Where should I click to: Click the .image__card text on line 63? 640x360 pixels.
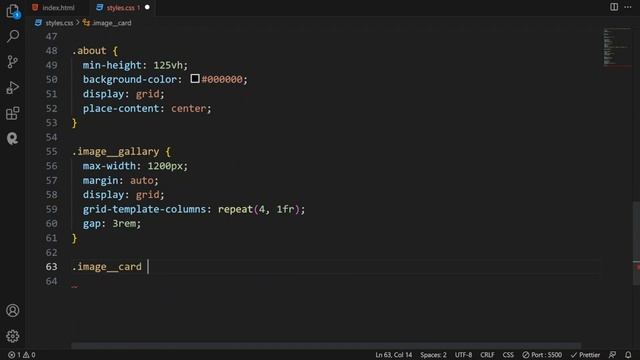pos(107,267)
